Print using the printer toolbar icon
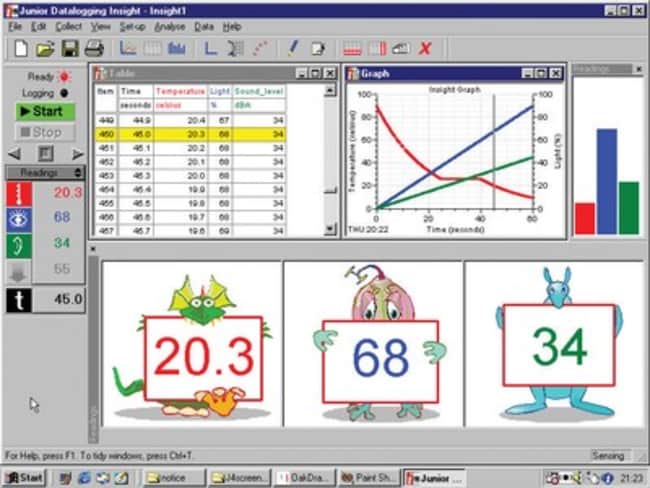Image resolution: width=650 pixels, height=488 pixels. coord(93,47)
